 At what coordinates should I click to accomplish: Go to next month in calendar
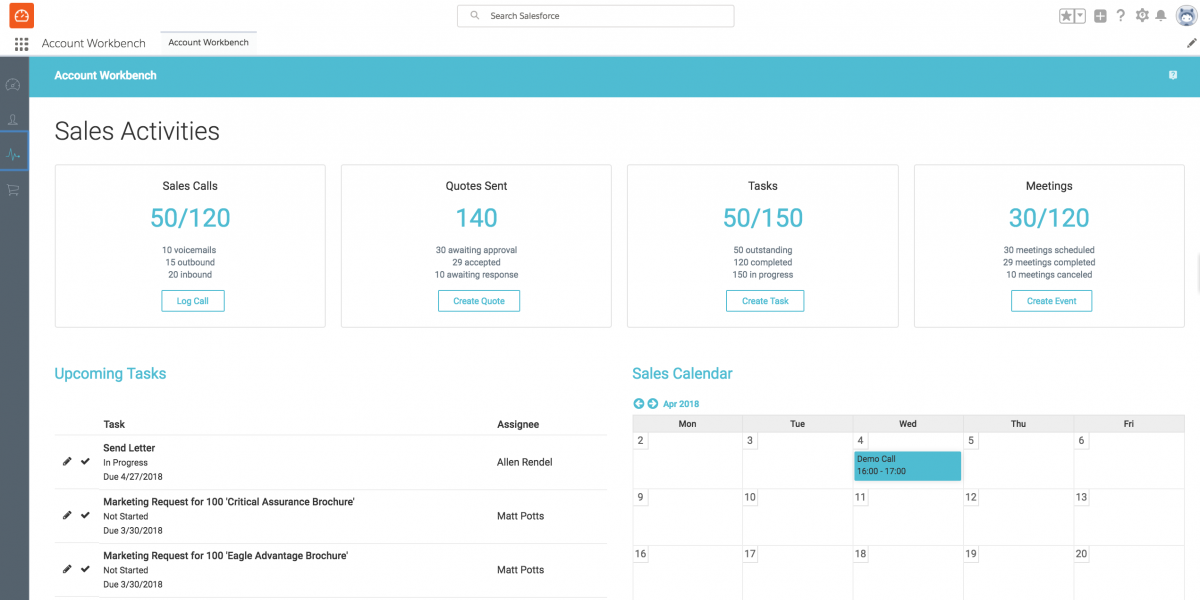653,404
